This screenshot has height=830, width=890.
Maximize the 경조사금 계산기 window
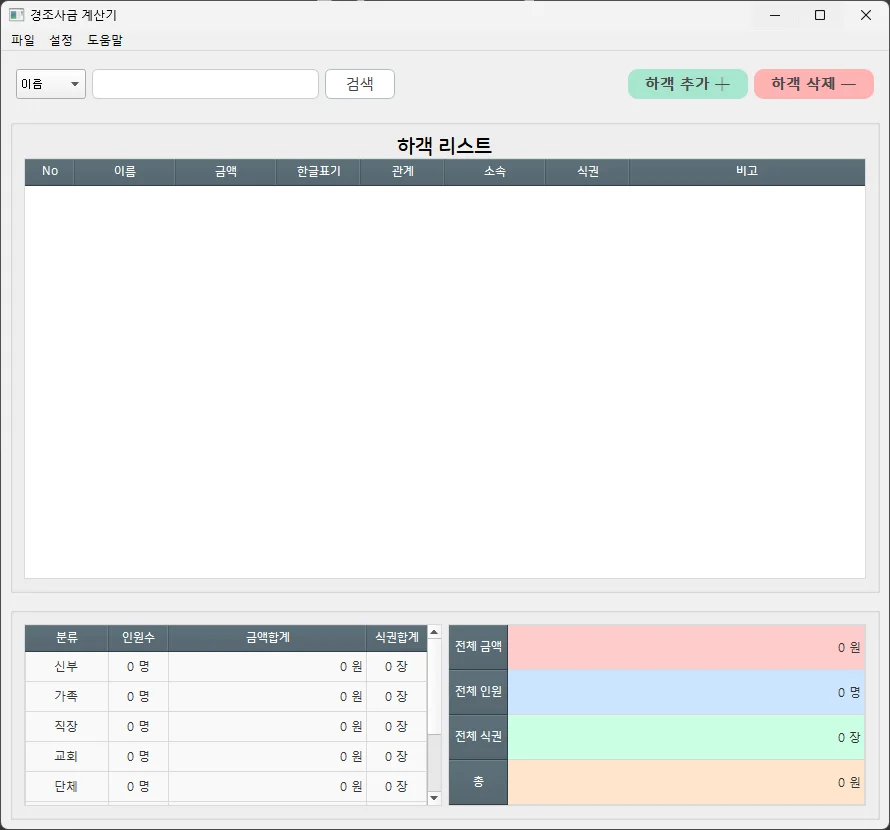[x=820, y=15]
